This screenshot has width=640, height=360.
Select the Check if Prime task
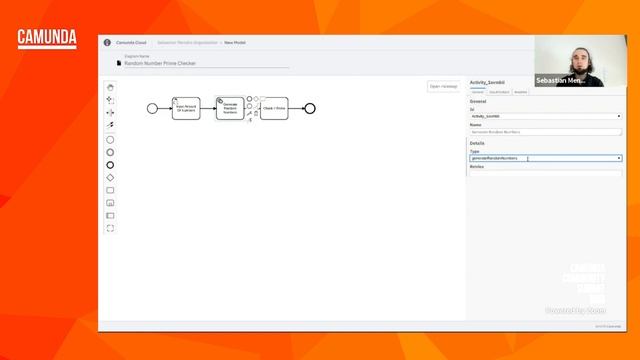274,108
